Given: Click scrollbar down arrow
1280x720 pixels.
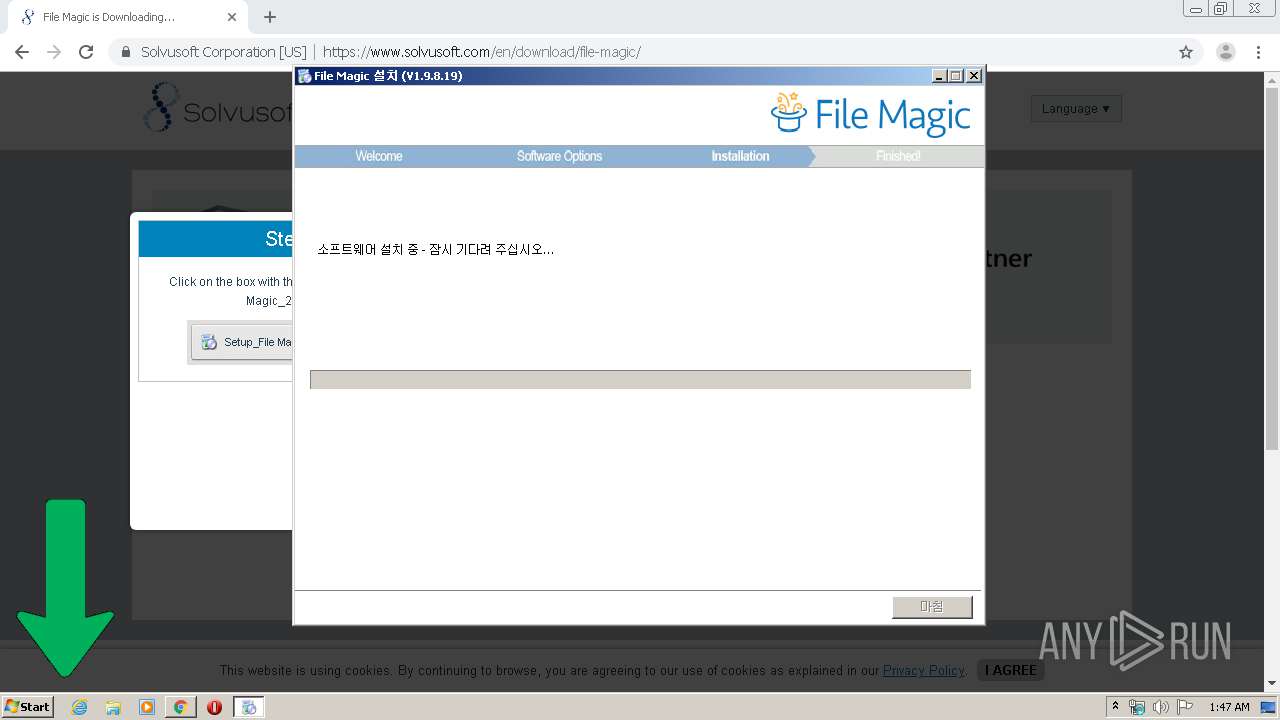Looking at the screenshot, I should coord(1272,684).
